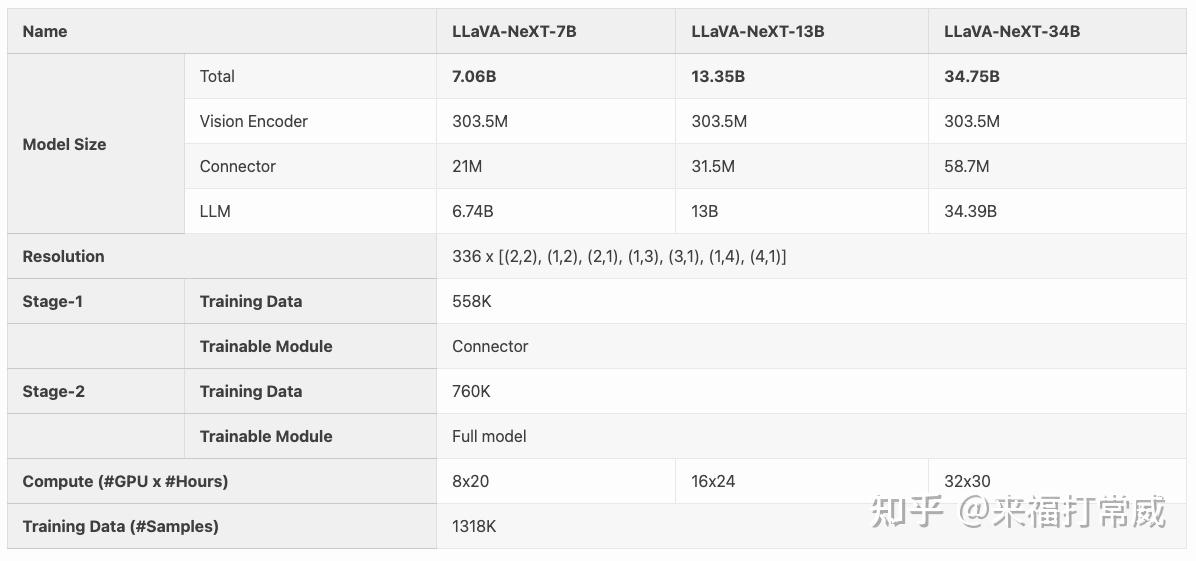This screenshot has width=1196, height=561.
Task: Click the LLaVA-NeXT-7B column header
Action: [514, 31]
